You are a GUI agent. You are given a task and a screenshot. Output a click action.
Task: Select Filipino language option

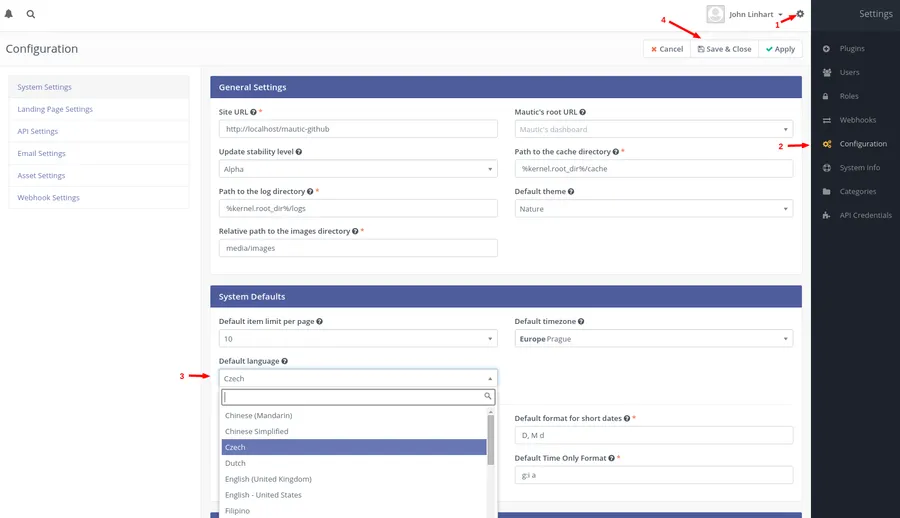coord(354,511)
